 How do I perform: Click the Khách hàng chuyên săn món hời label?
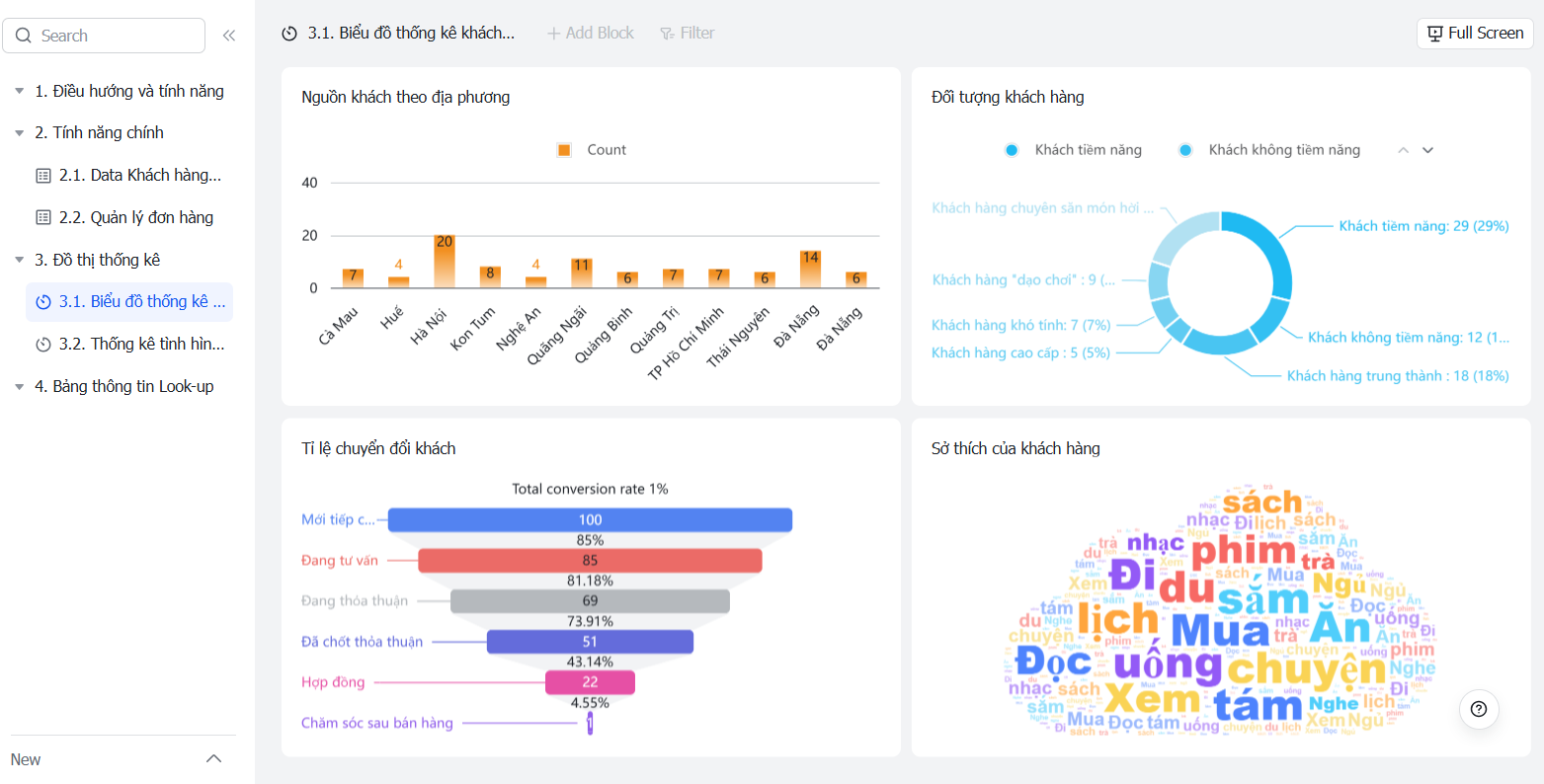point(1042,208)
